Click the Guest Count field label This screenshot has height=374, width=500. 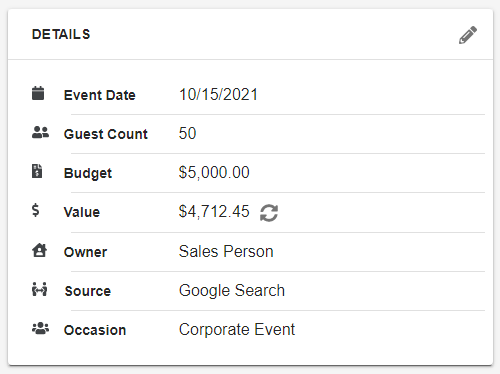[x=106, y=134]
